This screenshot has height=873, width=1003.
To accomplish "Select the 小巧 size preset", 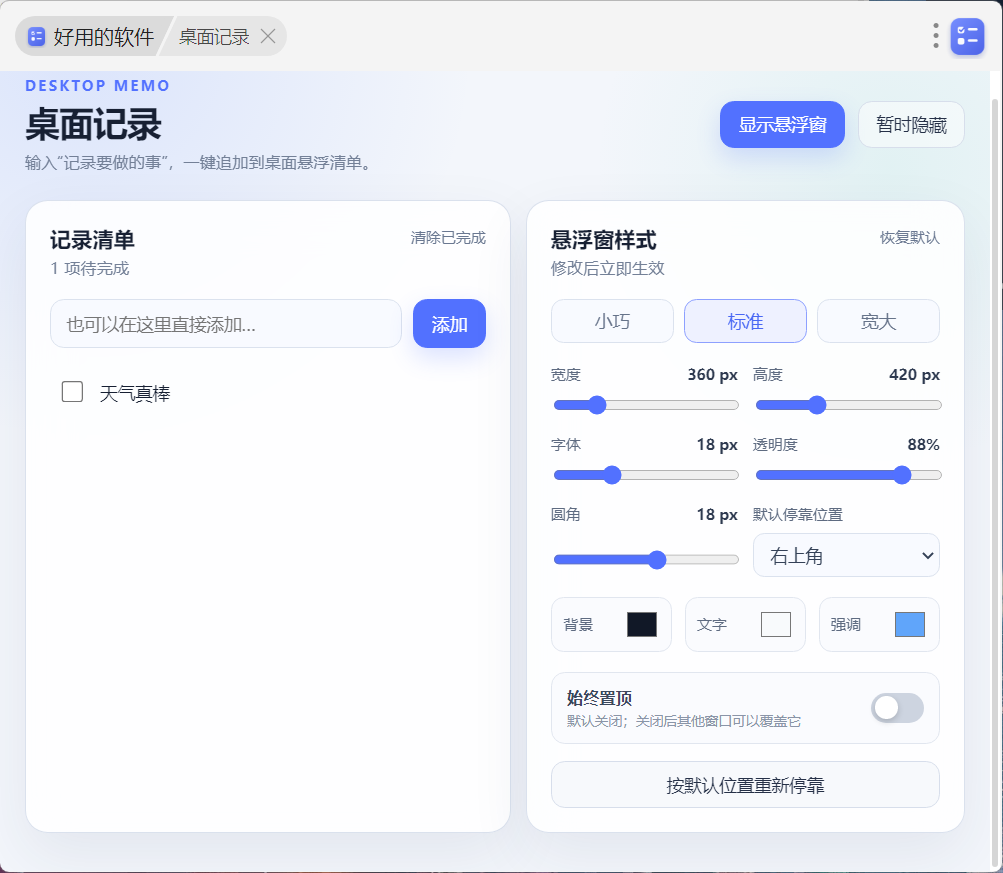I will pos(612,321).
